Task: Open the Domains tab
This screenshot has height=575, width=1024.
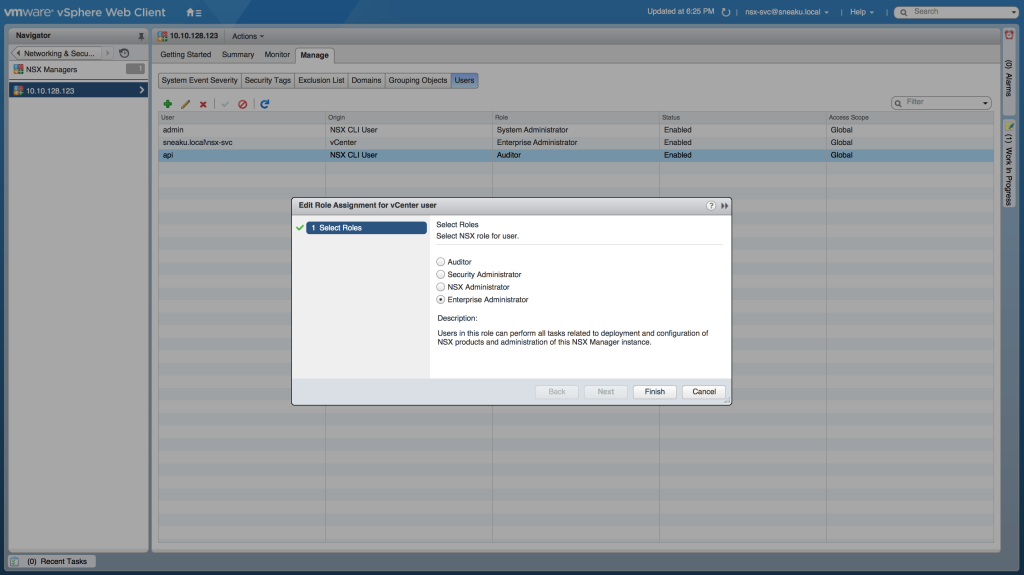Action: (x=366, y=80)
